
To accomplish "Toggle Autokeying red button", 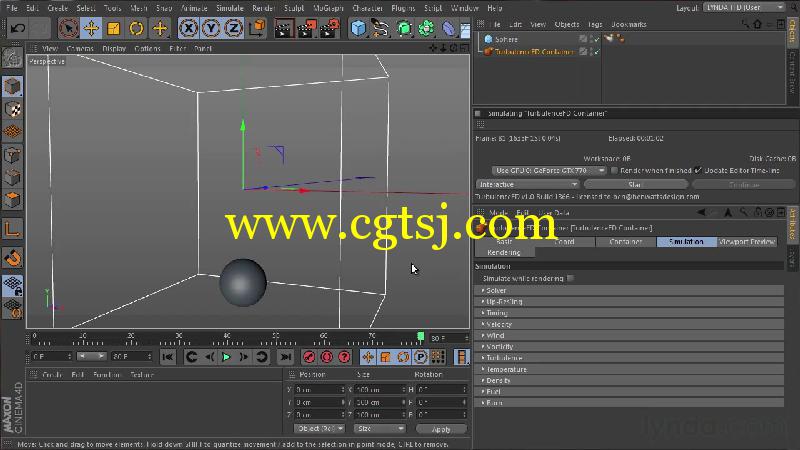I will (327, 357).
